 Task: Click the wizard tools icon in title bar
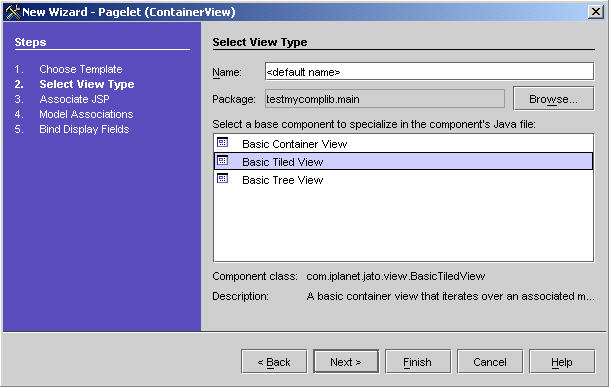coord(12,12)
